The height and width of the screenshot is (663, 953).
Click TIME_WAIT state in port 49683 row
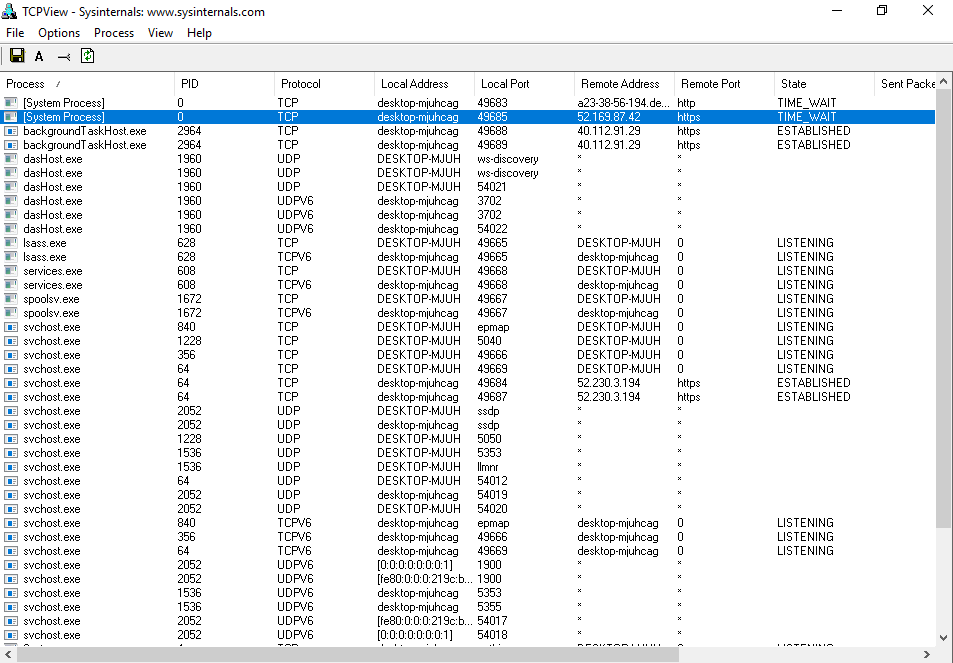(807, 103)
